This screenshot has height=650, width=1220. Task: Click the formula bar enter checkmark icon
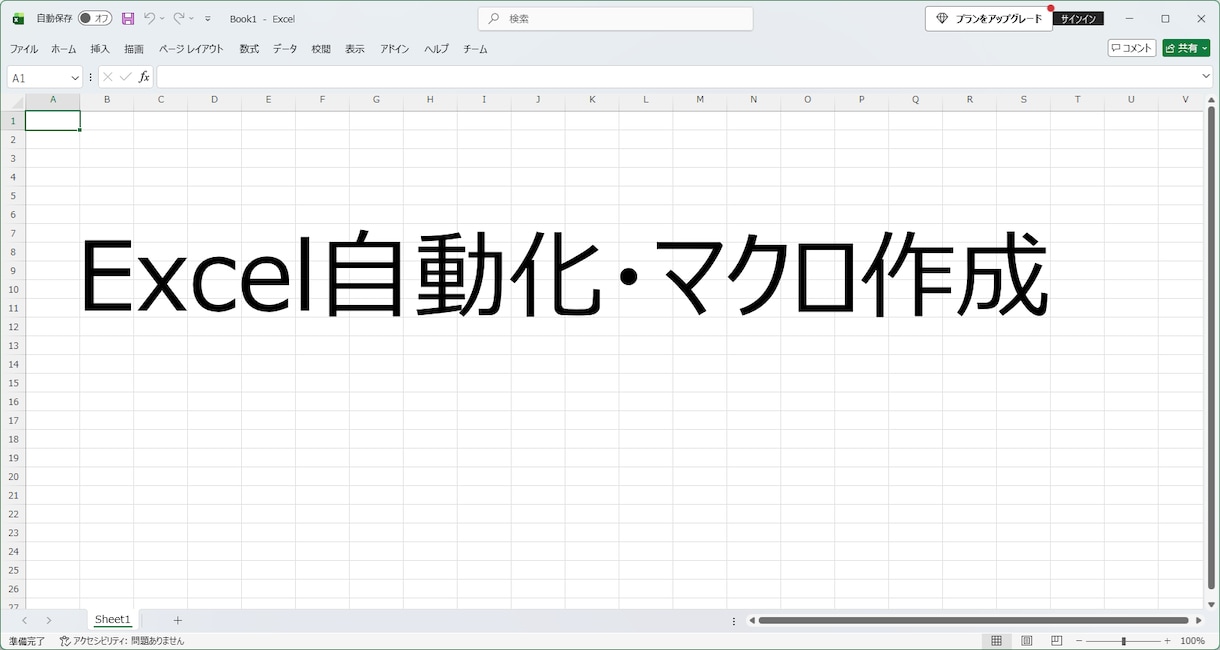[x=125, y=77]
